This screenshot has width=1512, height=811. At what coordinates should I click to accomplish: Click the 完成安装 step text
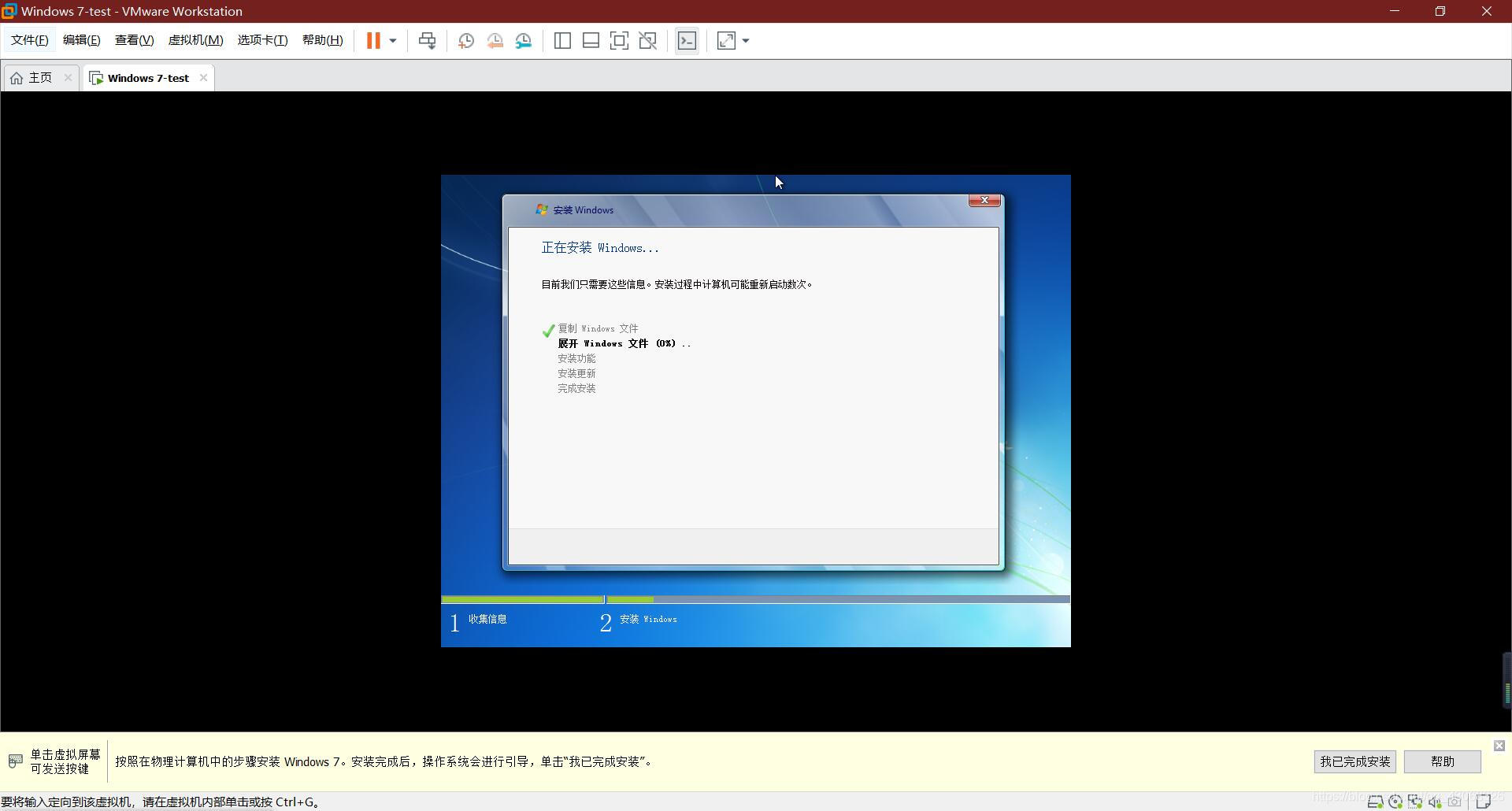[576, 388]
